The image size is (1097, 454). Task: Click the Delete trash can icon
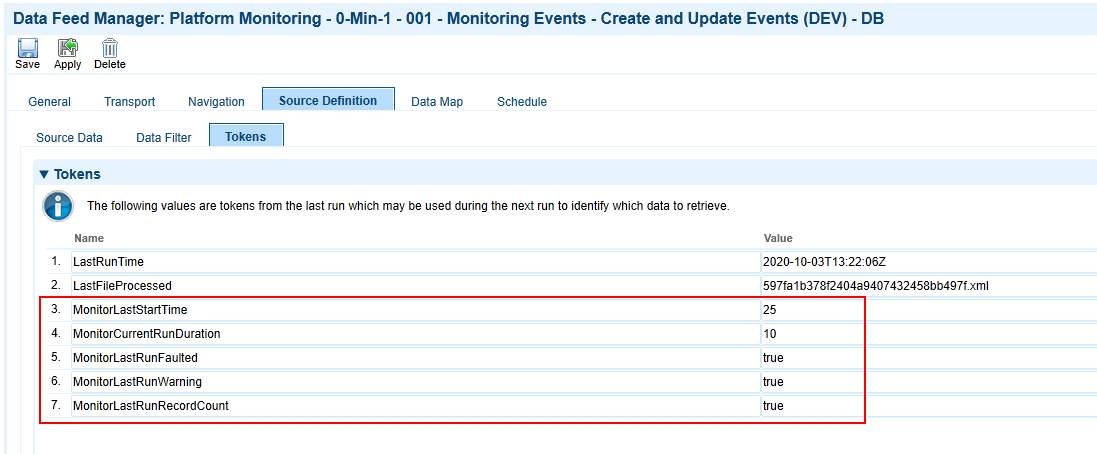pyautogui.click(x=110, y=48)
